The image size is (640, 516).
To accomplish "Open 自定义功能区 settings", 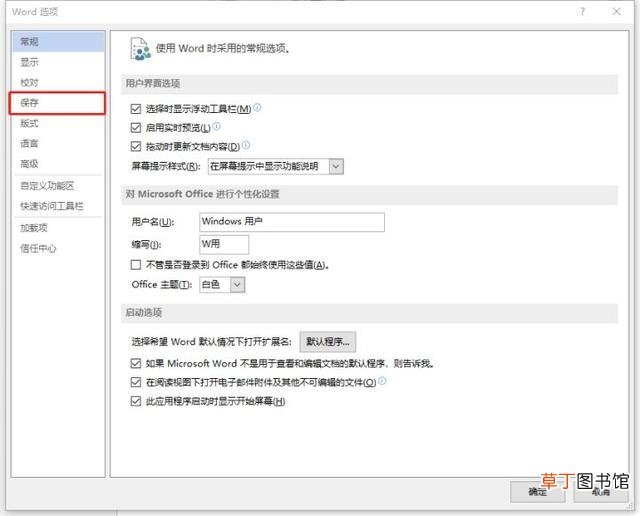I will pyautogui.click(x=58, y=186).
